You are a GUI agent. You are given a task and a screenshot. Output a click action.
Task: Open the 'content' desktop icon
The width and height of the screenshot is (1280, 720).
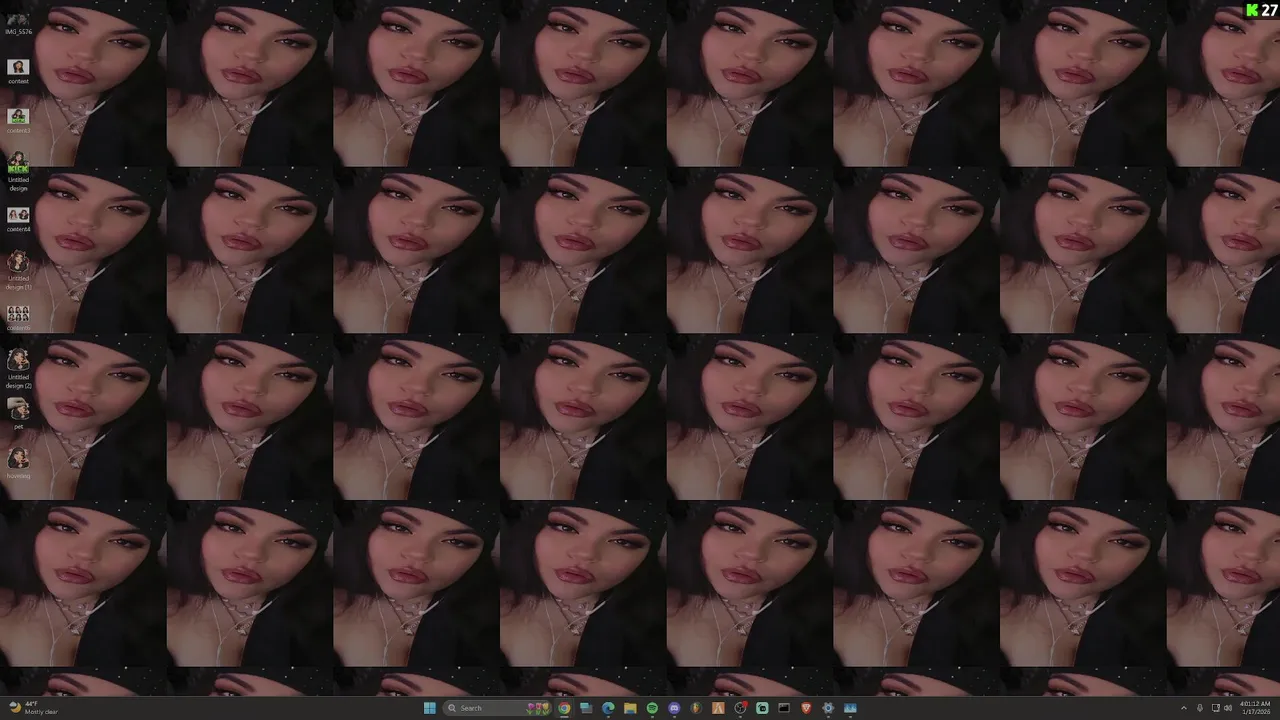[x=18, y=71]
